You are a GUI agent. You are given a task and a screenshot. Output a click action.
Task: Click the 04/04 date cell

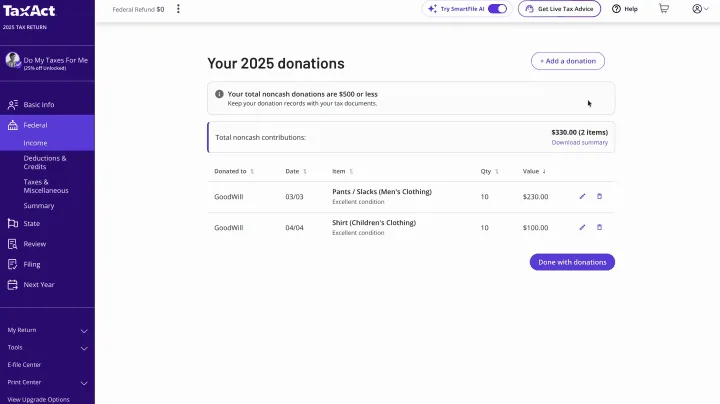tap(294, 228)
